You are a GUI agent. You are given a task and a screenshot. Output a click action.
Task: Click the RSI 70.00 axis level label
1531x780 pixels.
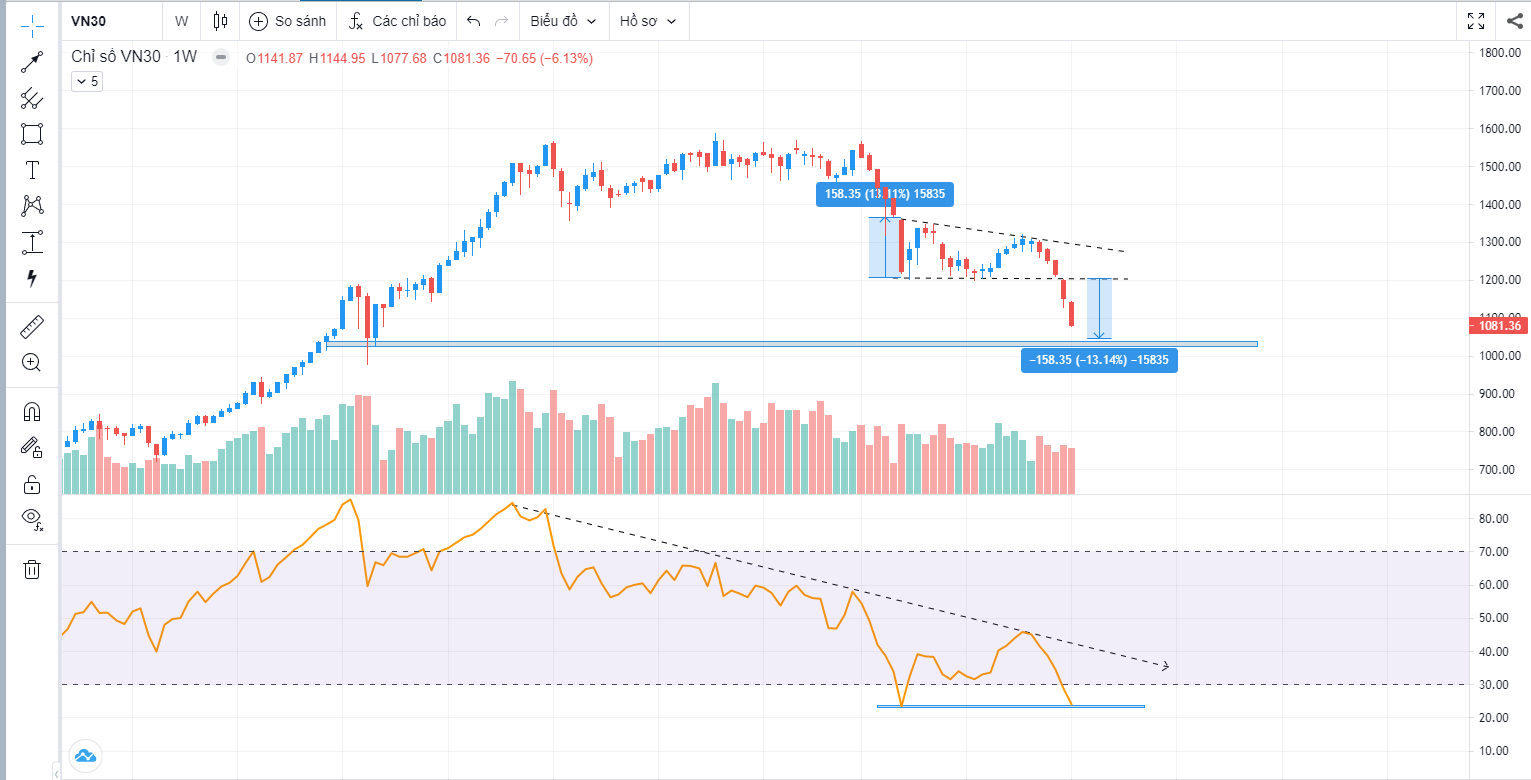[1493, 552]
